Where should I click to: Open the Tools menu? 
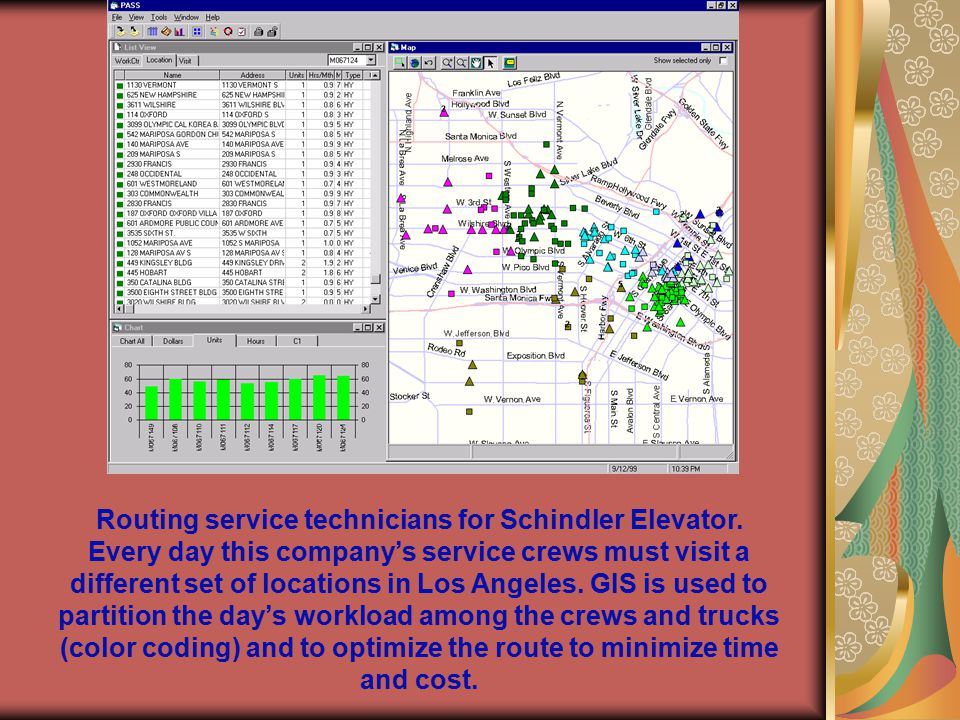pyautogui.click(x=159, y=17)
